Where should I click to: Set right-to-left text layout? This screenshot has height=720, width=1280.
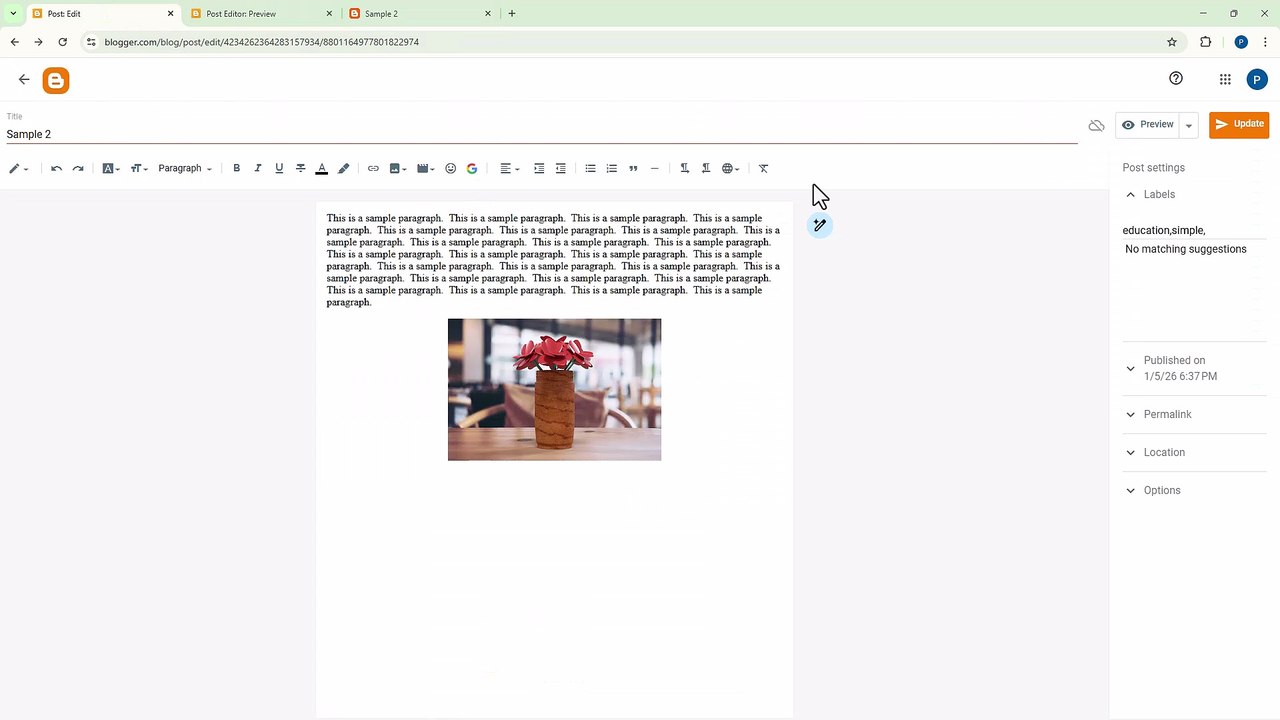coord(706,168)
